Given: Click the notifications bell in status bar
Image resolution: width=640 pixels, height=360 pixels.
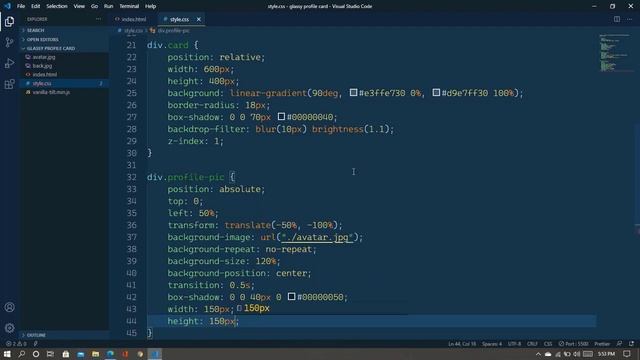Looking at the screenshot, I should tap(631, 344).
